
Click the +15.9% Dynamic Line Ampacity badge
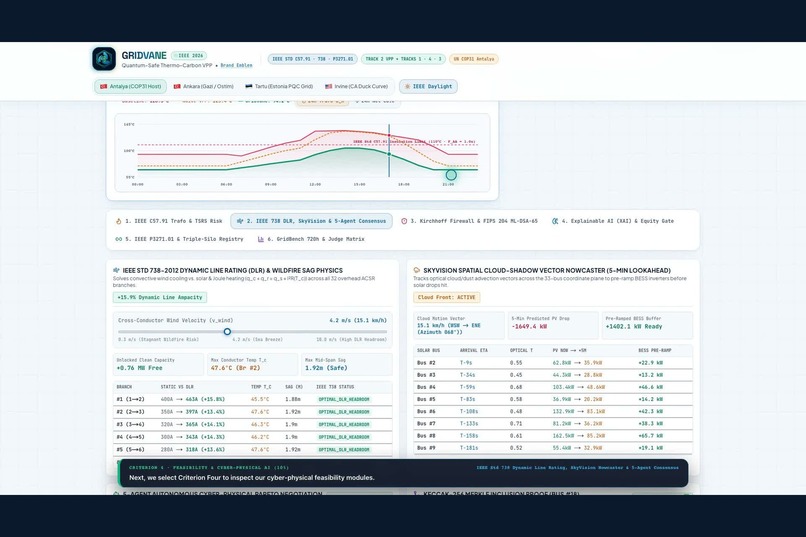click(160, 297)
